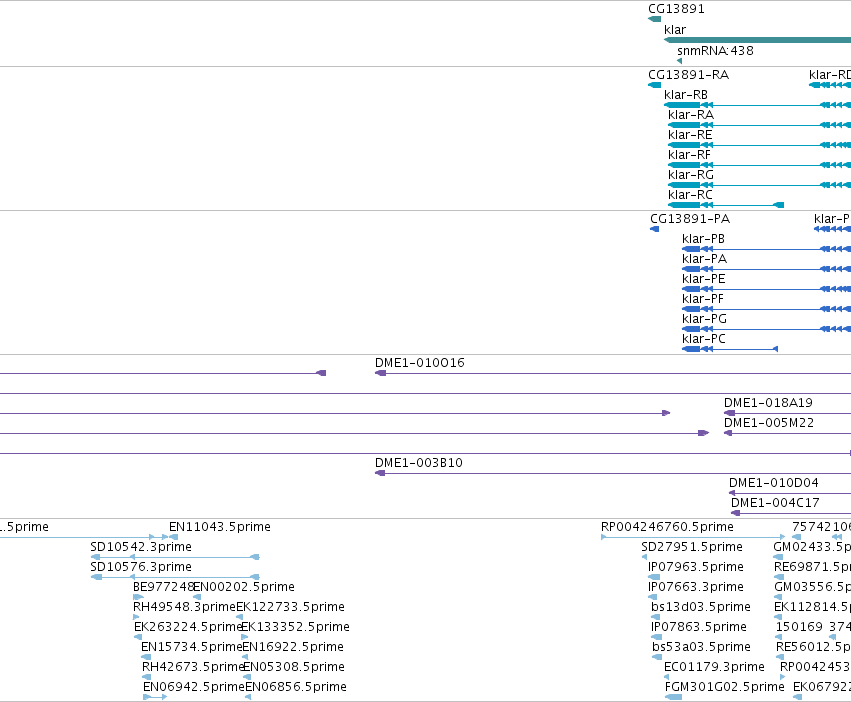Image resolution: width=851 pixels, height=702 pixels.
Task: Click the SD10542.3prime EST label
Action: click(x=141, y=547)
